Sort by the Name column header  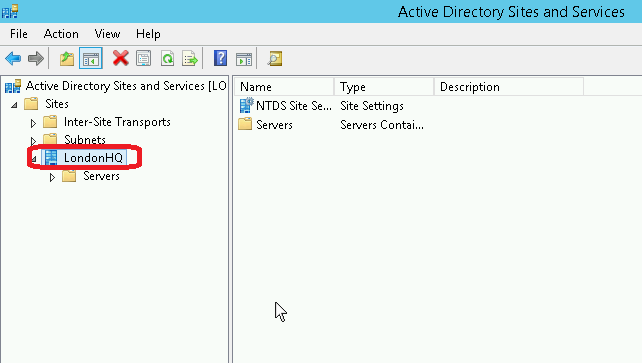pyautogui.click(x=285, y=87)
